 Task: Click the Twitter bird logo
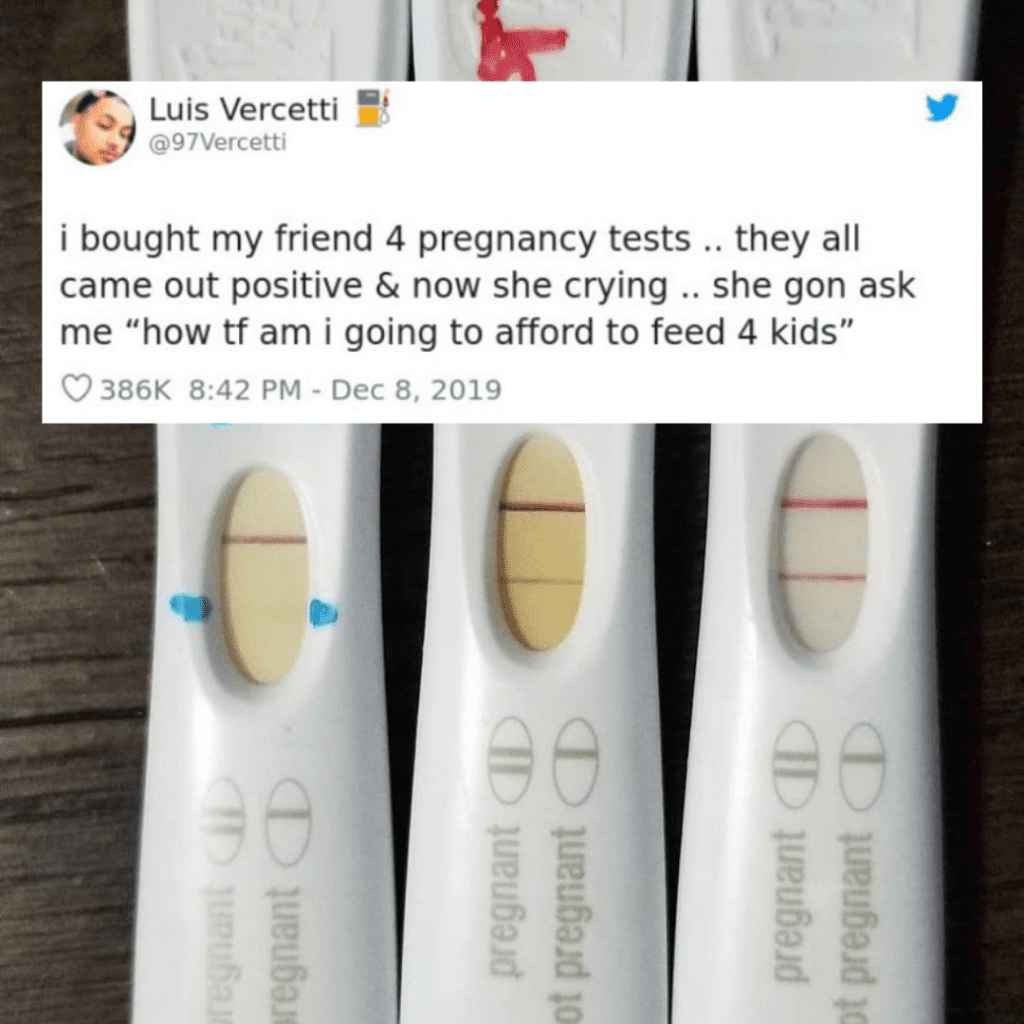[x=941, y=107]
